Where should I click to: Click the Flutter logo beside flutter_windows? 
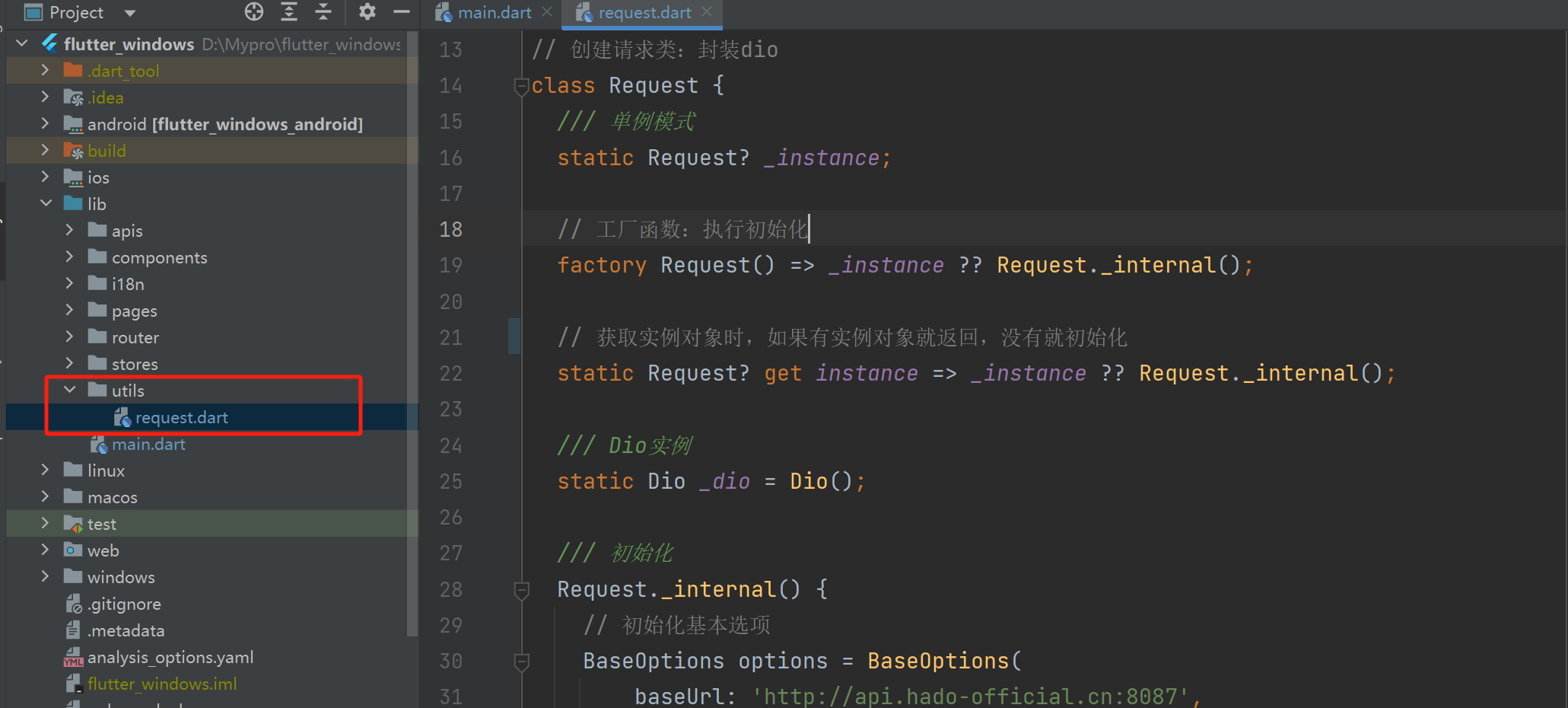click(x=49, y=43)
